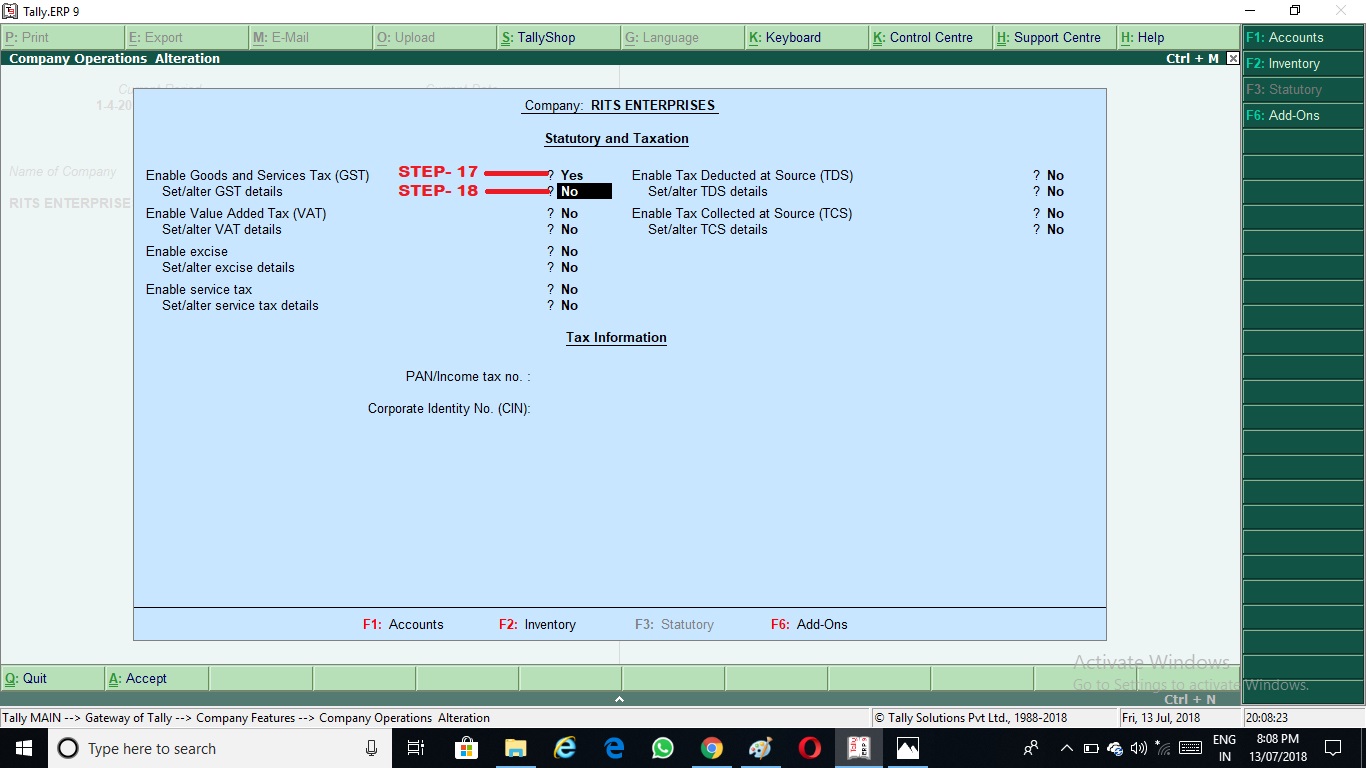Click Set/alter service tax details value

coord(569,305)
